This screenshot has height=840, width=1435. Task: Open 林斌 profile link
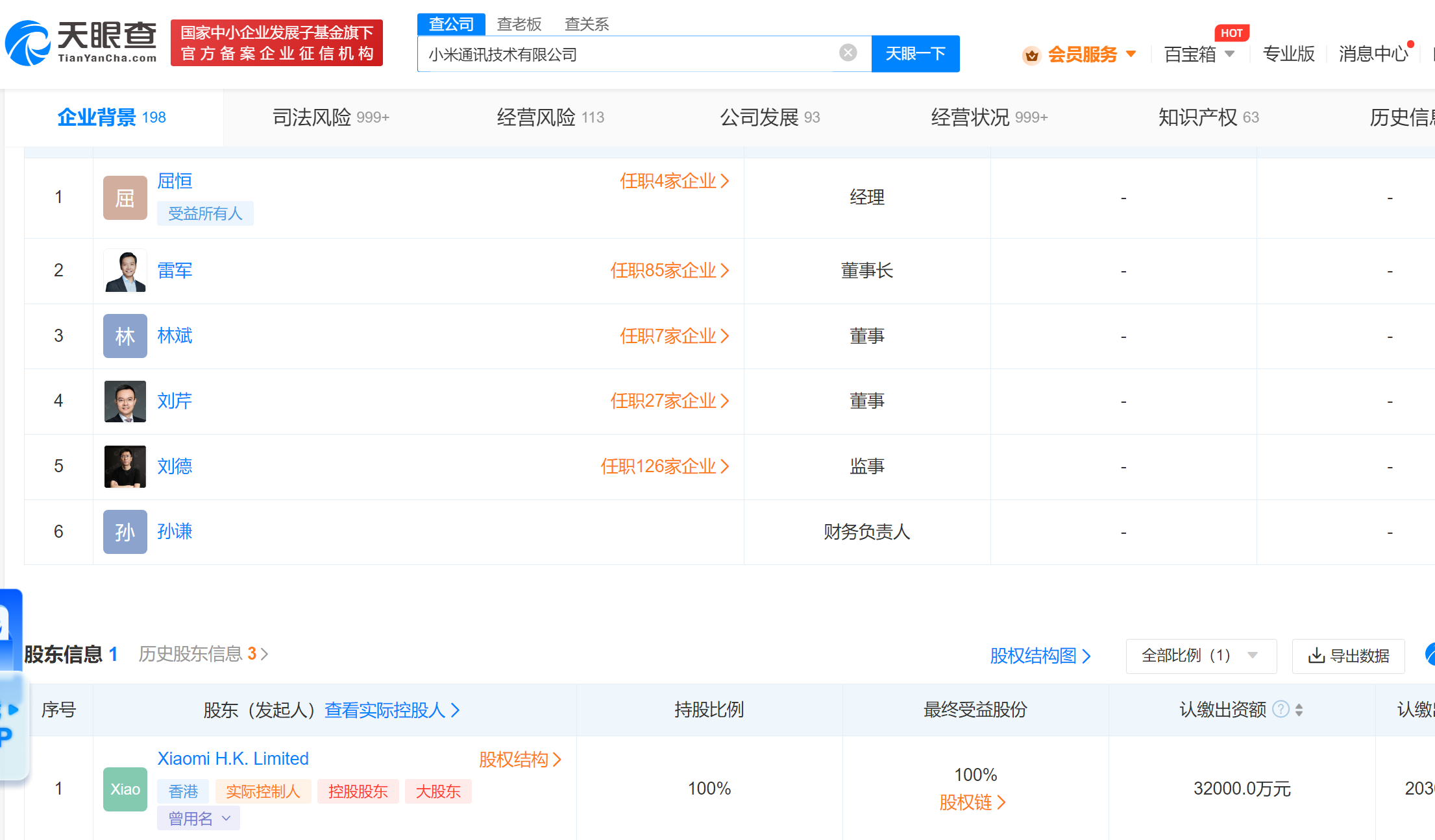point(175,336)
